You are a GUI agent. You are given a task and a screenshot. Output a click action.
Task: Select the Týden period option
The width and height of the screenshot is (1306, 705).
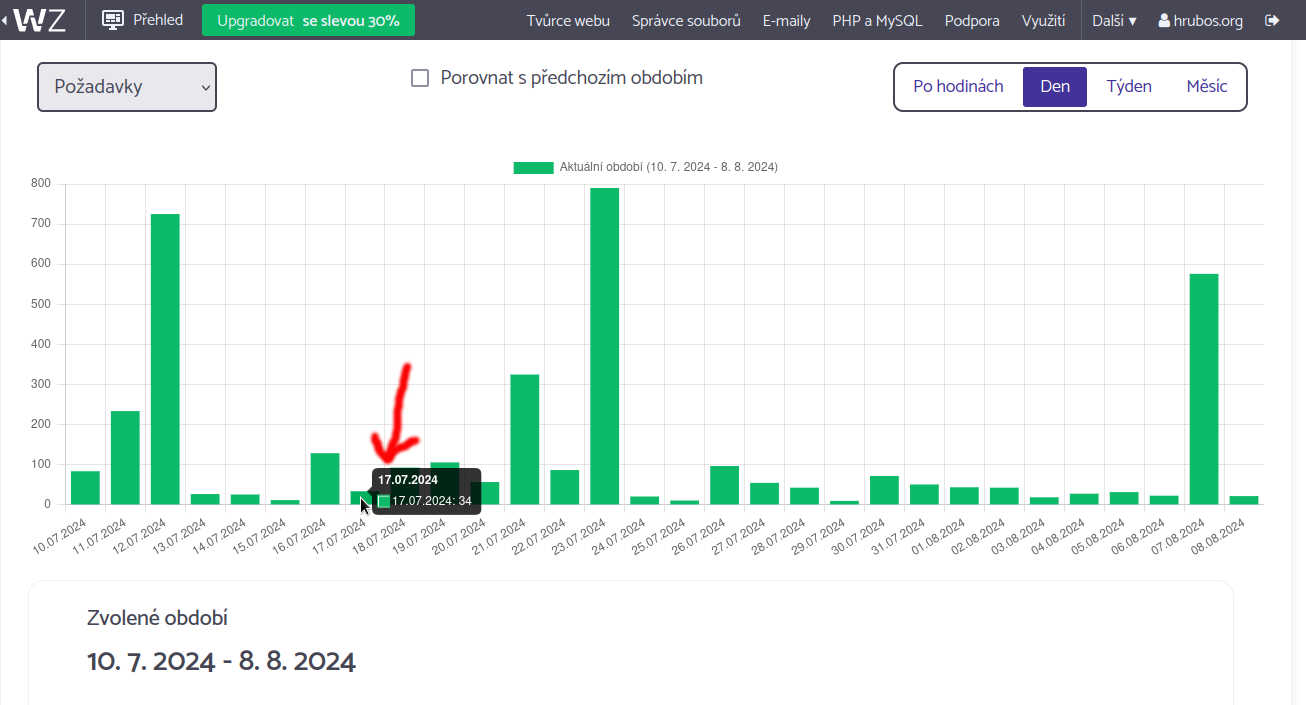1129,86
